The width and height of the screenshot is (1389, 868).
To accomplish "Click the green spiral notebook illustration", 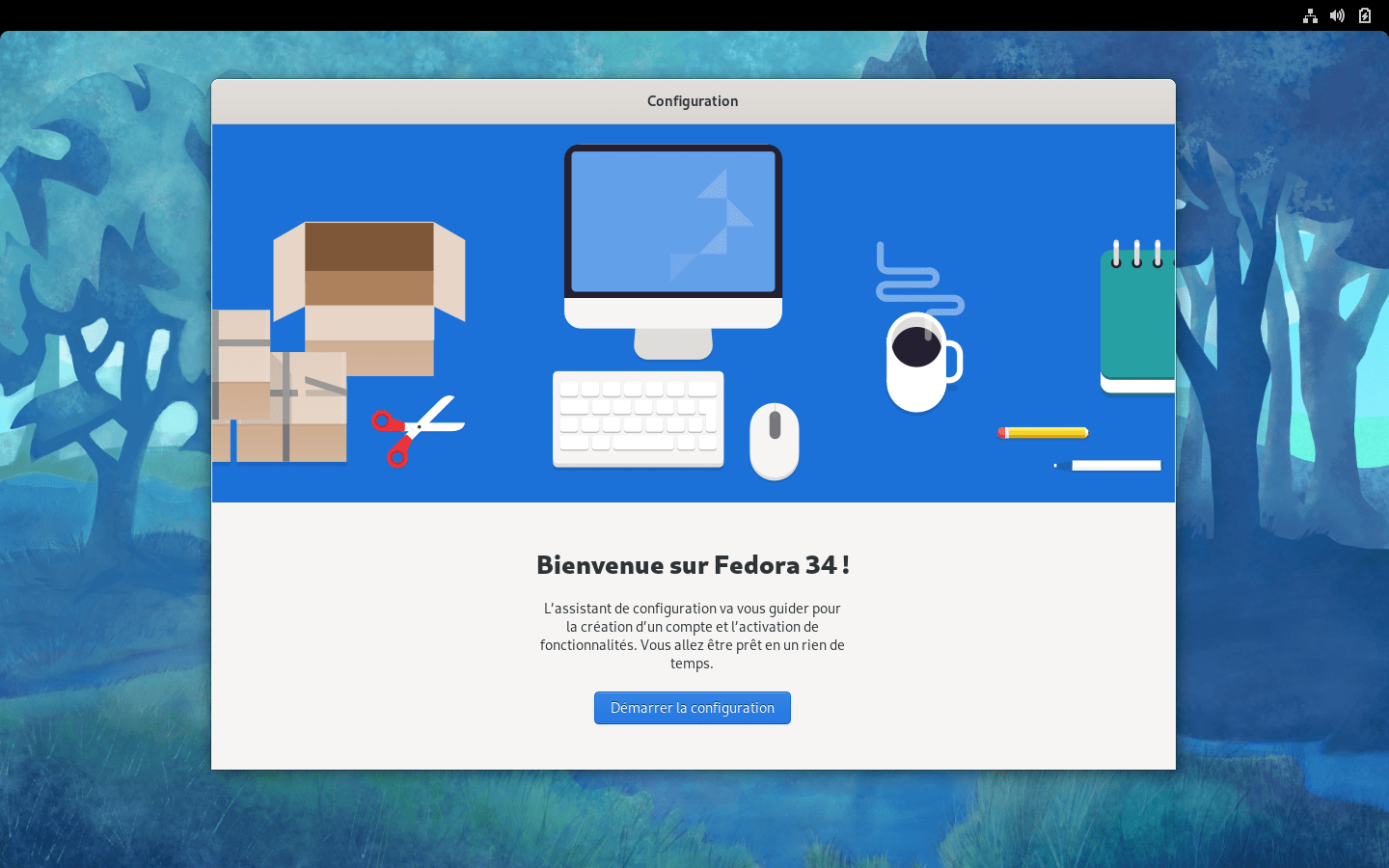I will 1138,318.
